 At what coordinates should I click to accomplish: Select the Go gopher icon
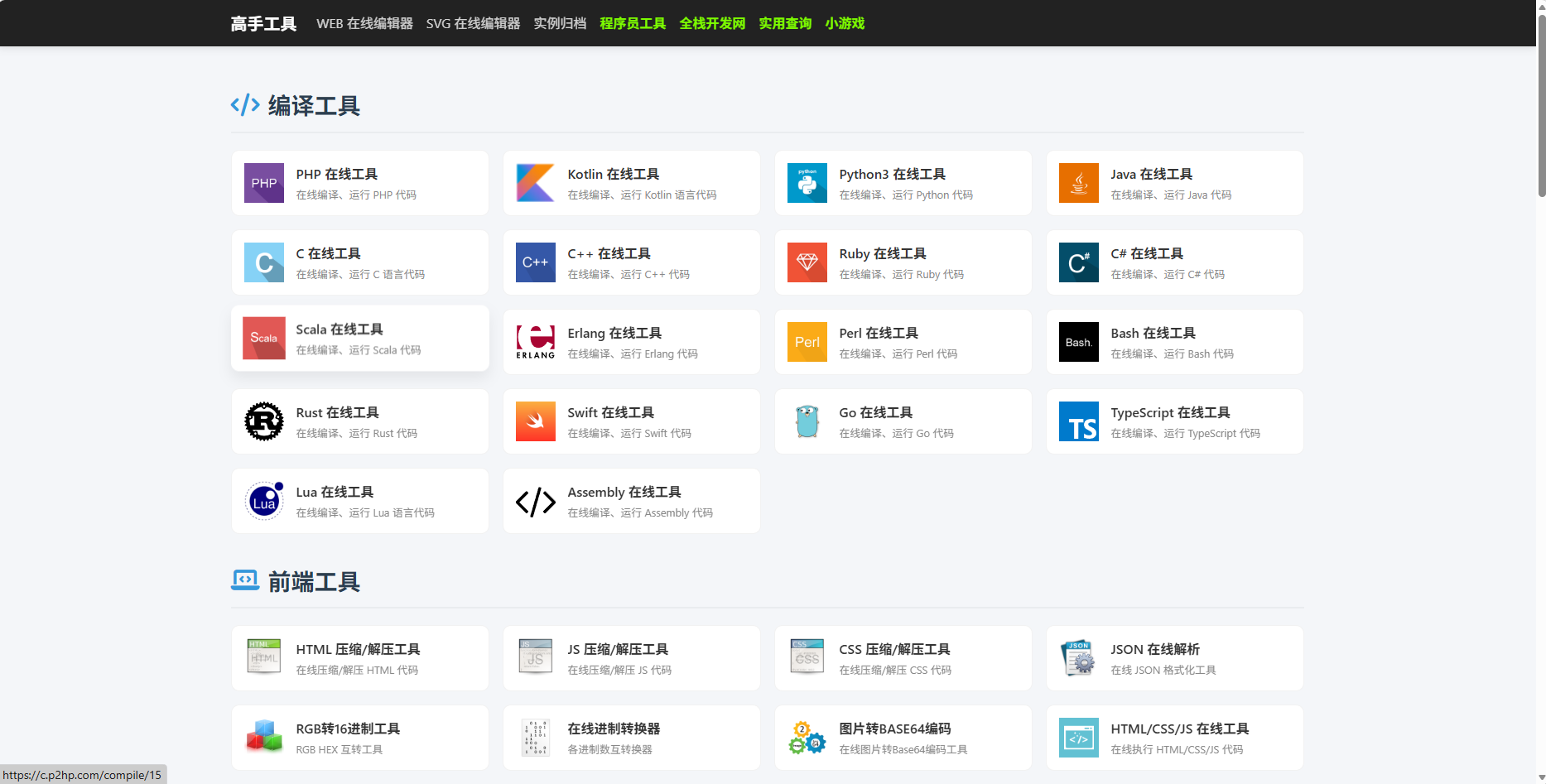[807, 421]
